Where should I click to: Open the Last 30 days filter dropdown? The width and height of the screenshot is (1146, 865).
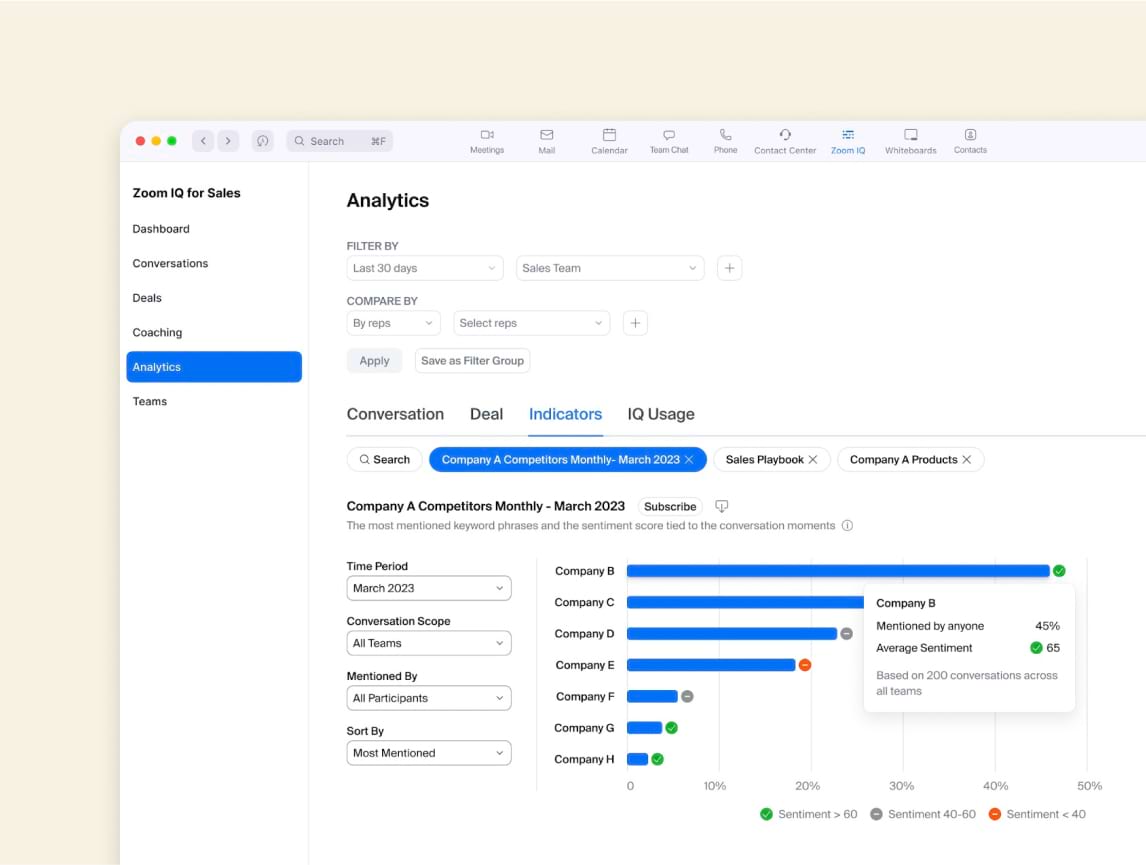coord(424,267)
